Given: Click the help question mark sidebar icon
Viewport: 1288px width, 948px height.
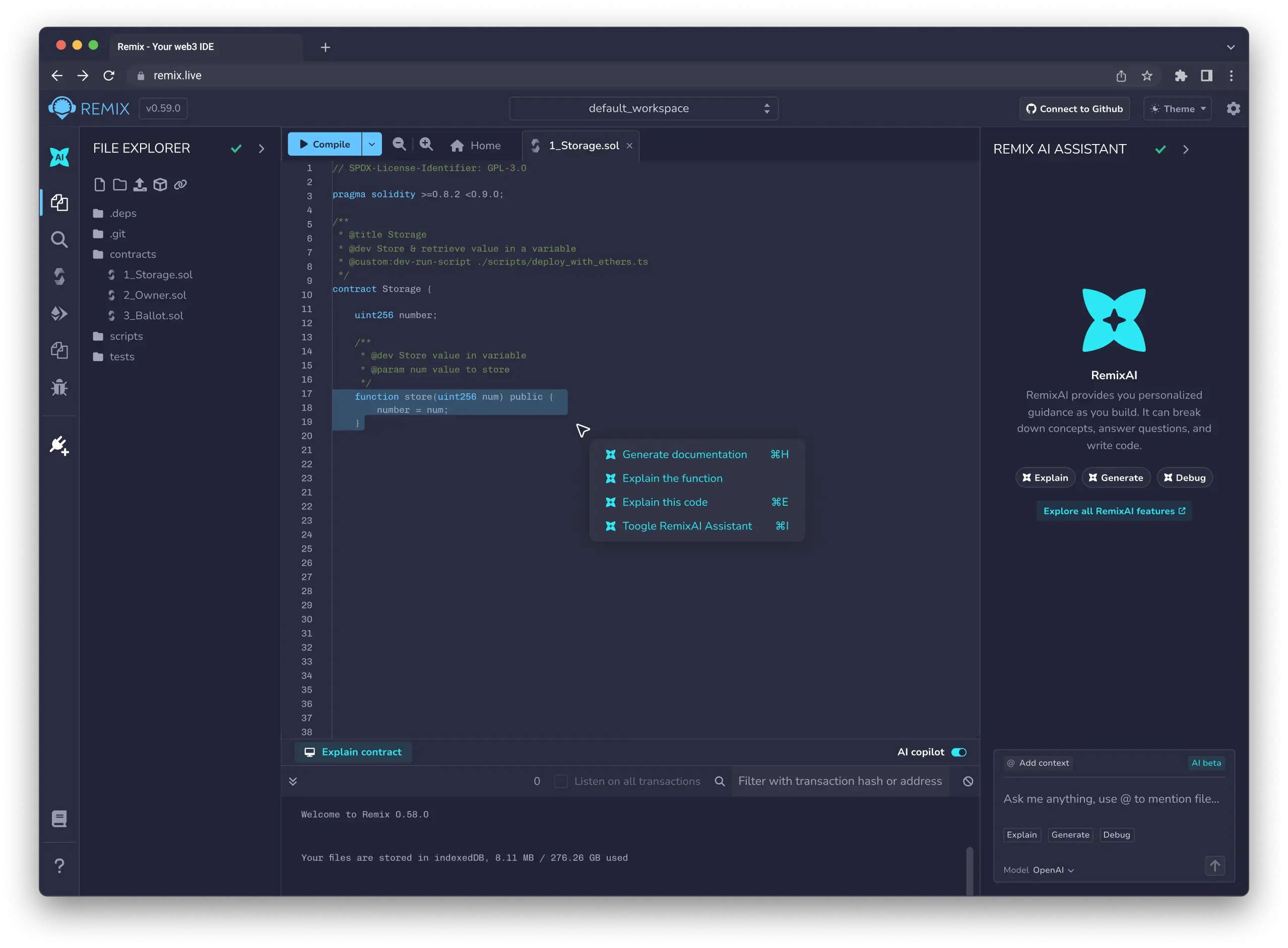Looking at the screenshot, I should [x=59, y=865].
